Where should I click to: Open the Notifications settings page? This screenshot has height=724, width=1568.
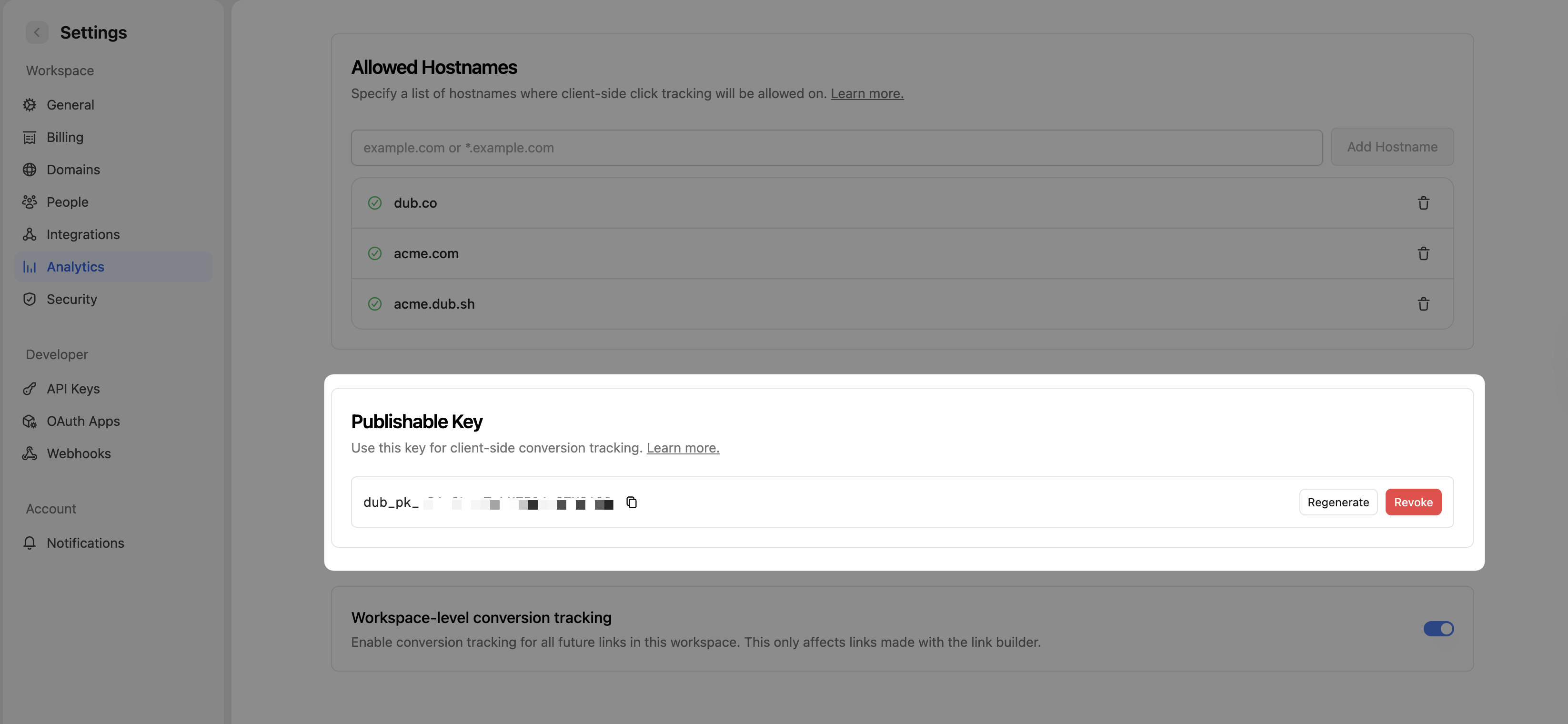pos(85,543)
